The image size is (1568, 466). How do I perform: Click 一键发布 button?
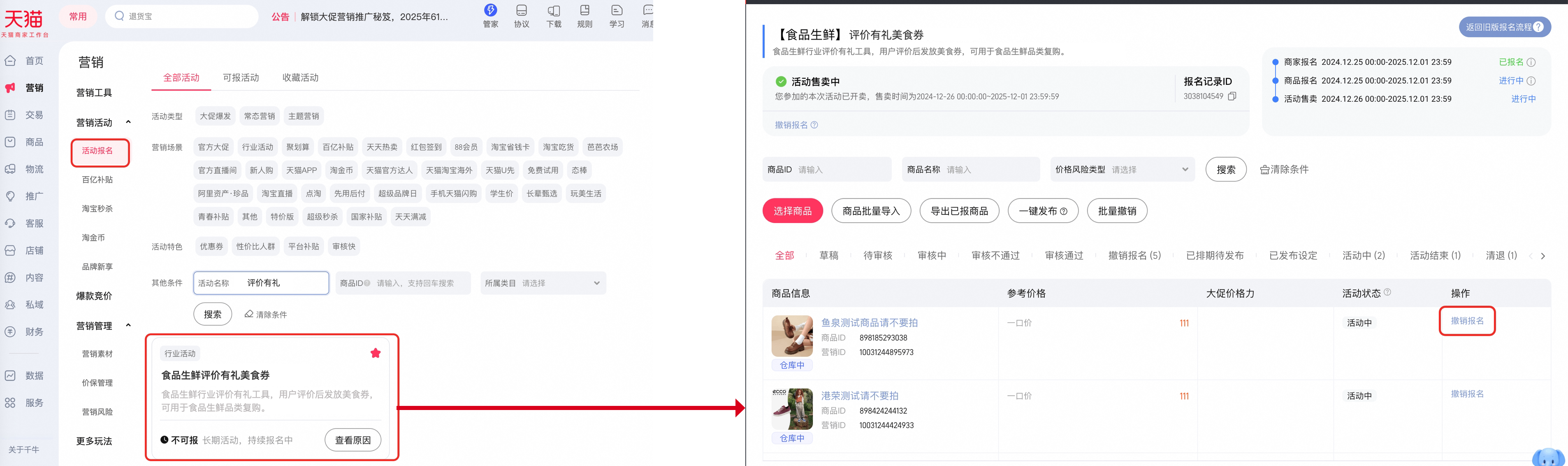(x=1043, y=211)
